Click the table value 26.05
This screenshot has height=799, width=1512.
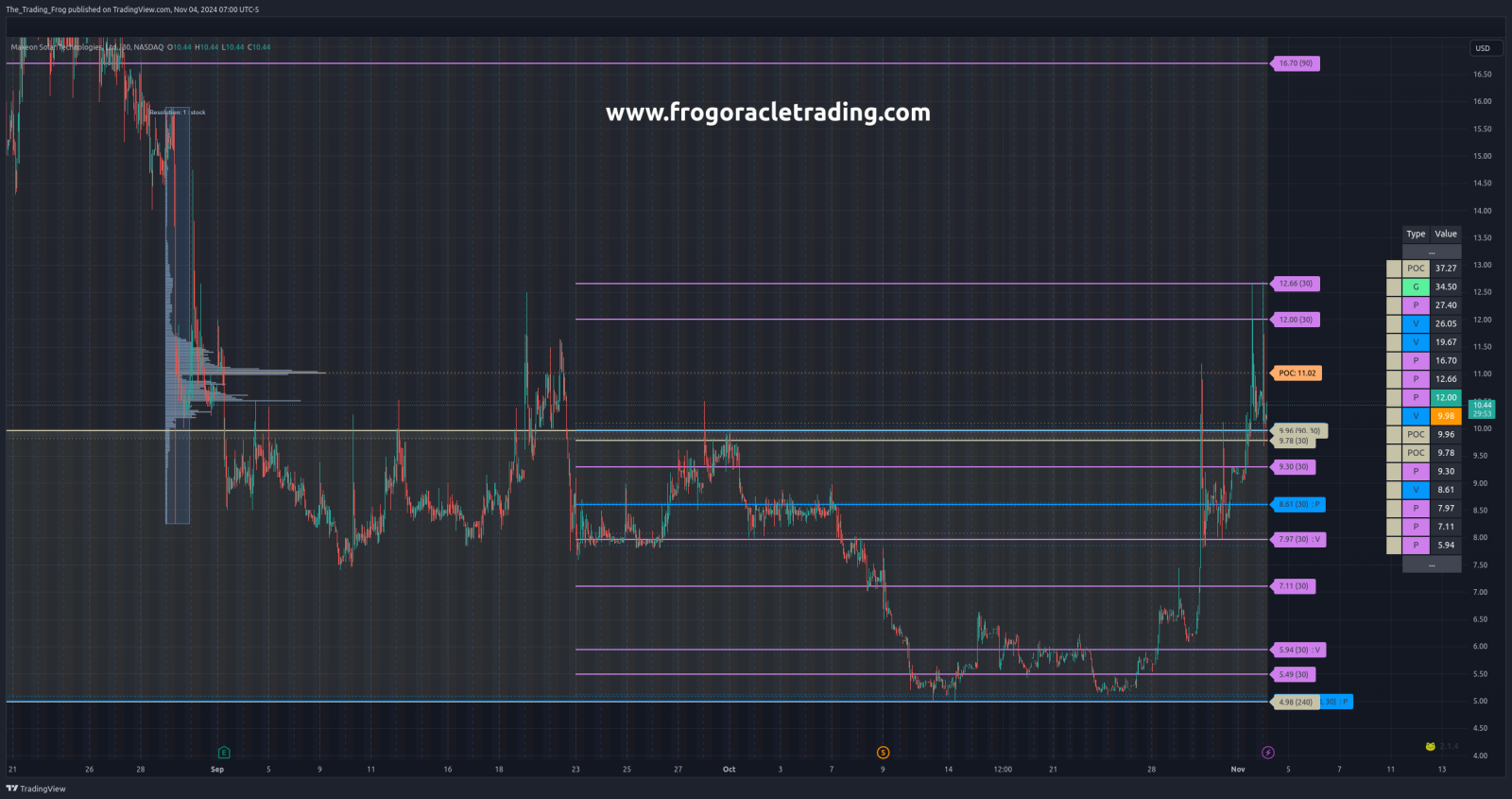1446,323
